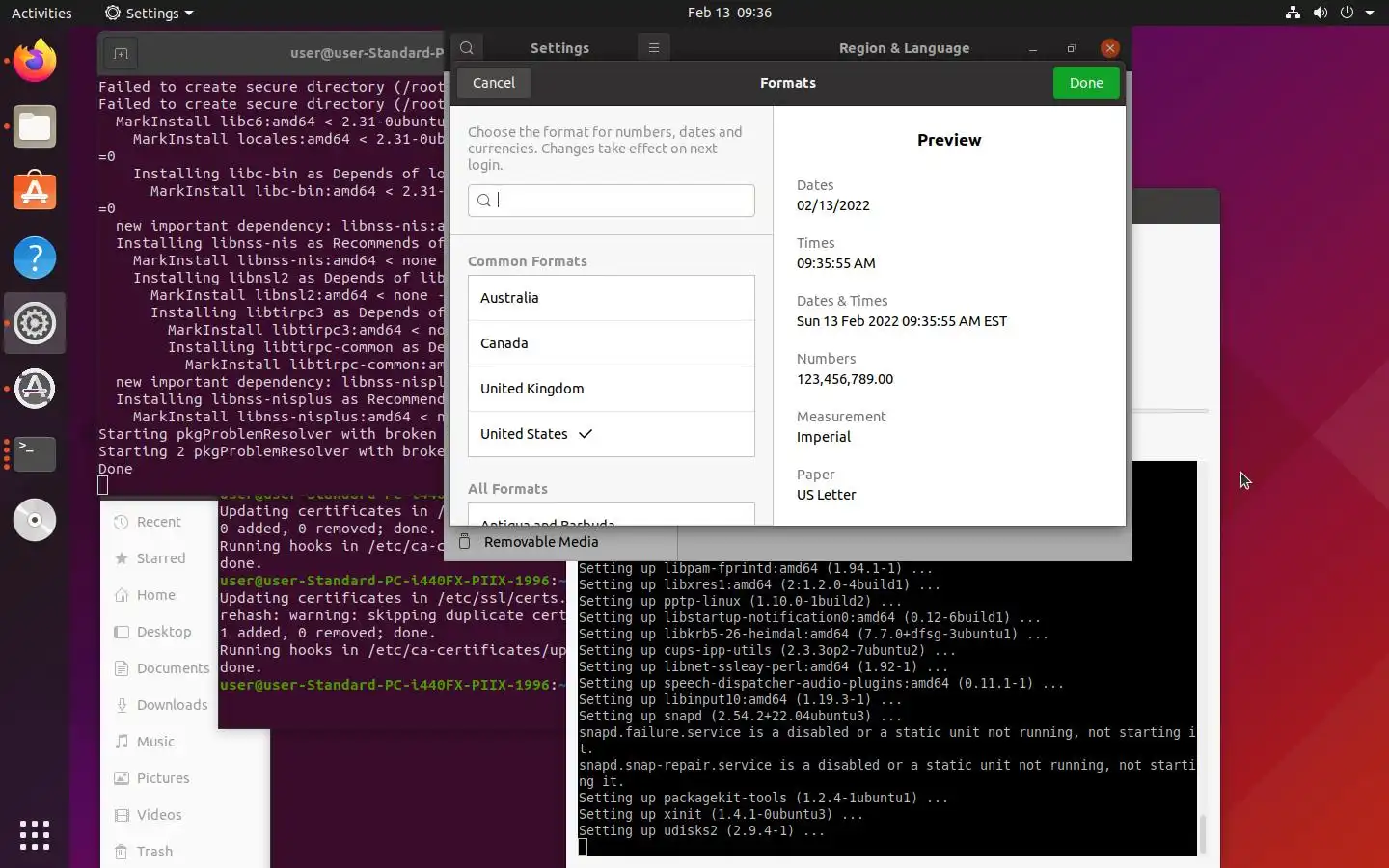The height and width of the screenshot is (868, 1389).
Task: Show the applications grid
Action: click(35, 835)
